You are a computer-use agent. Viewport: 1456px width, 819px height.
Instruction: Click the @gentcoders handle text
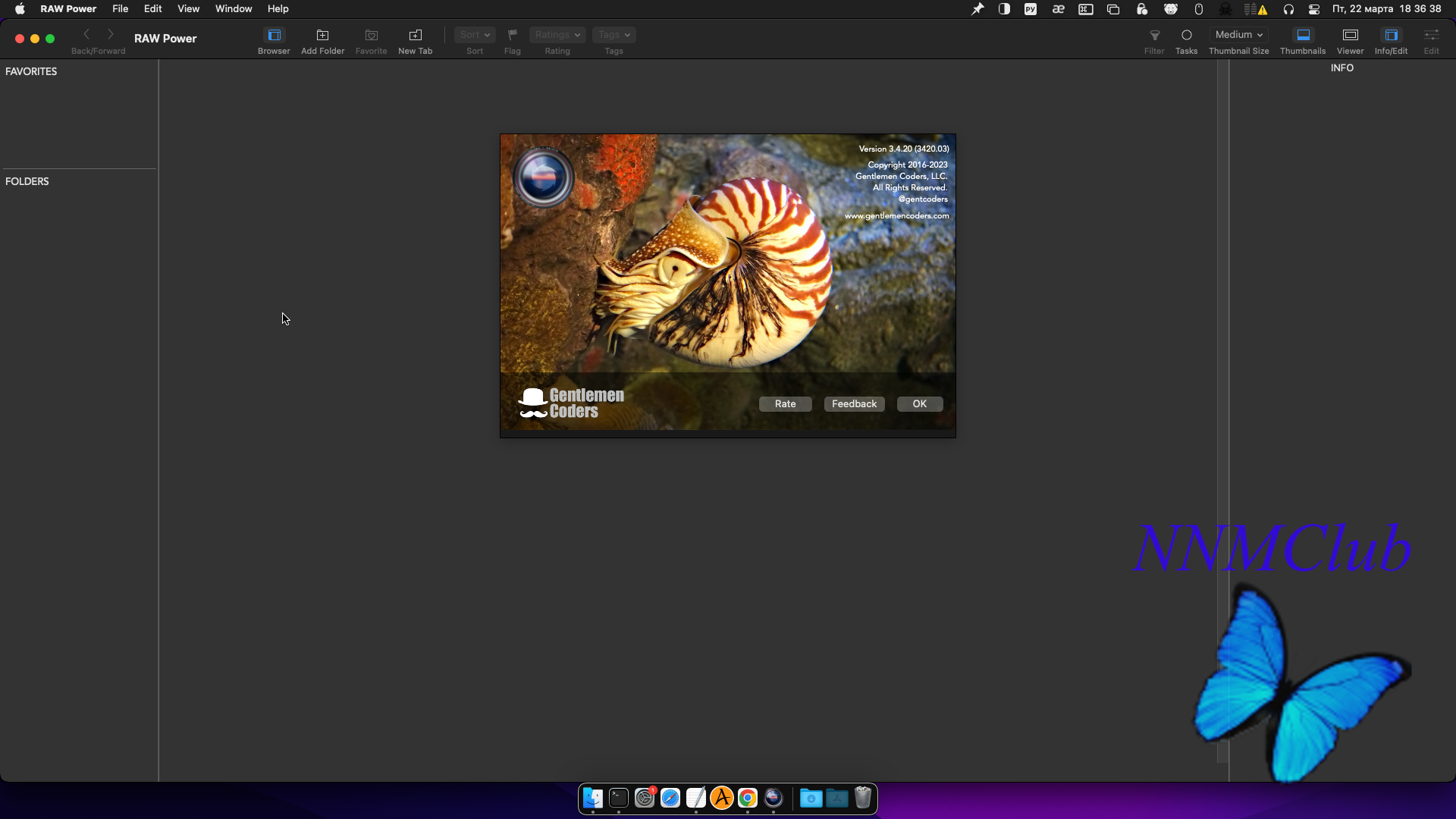coord(923,199)
